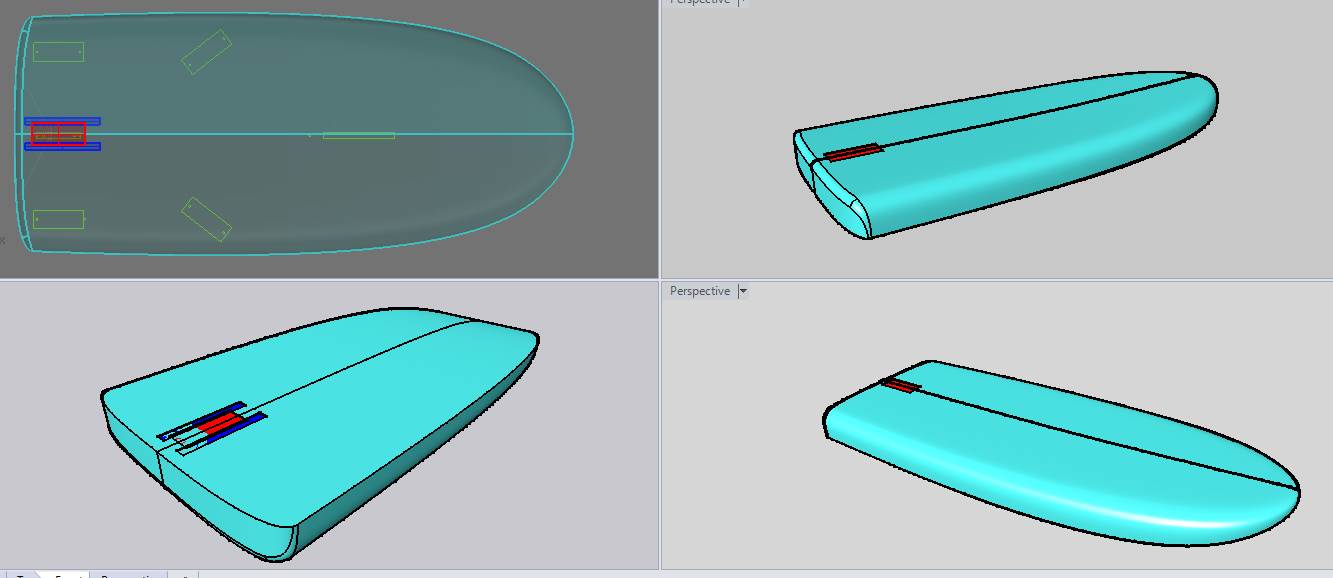The height and width of the screenshot is (578, 1333).
Task: Open the upper-right viewport menu arrow
Action: click(x=743, y=2)
